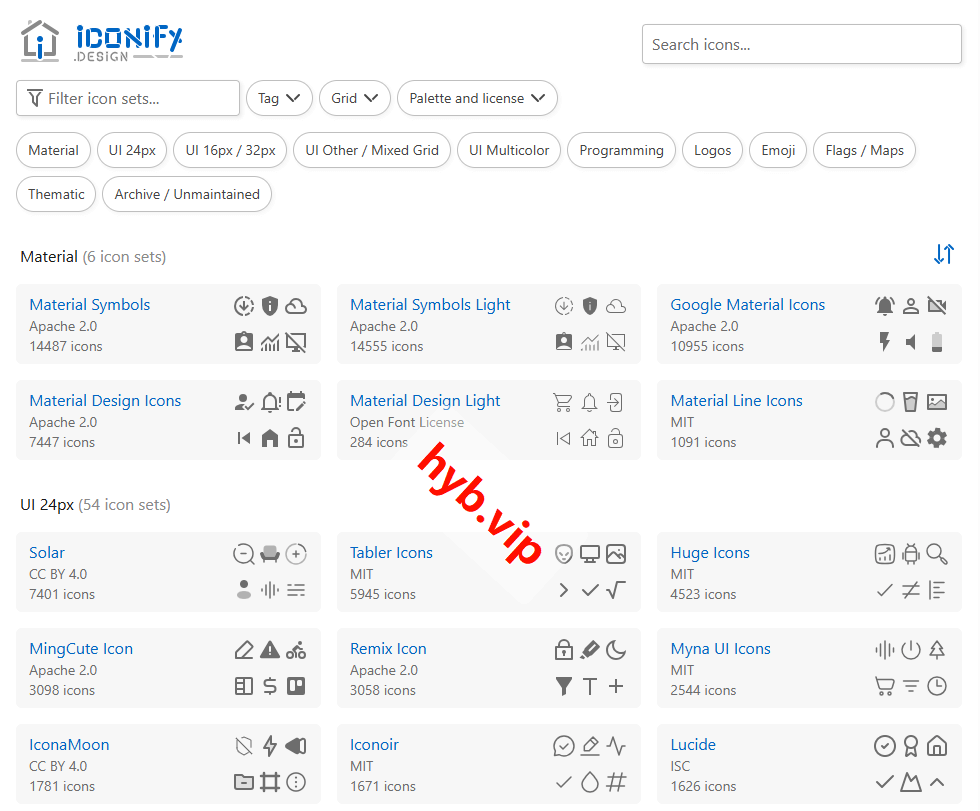Open the Tag dropdown
Image resolution: width=980 pixels, height=811 pixels.
(x=279, y=98)
